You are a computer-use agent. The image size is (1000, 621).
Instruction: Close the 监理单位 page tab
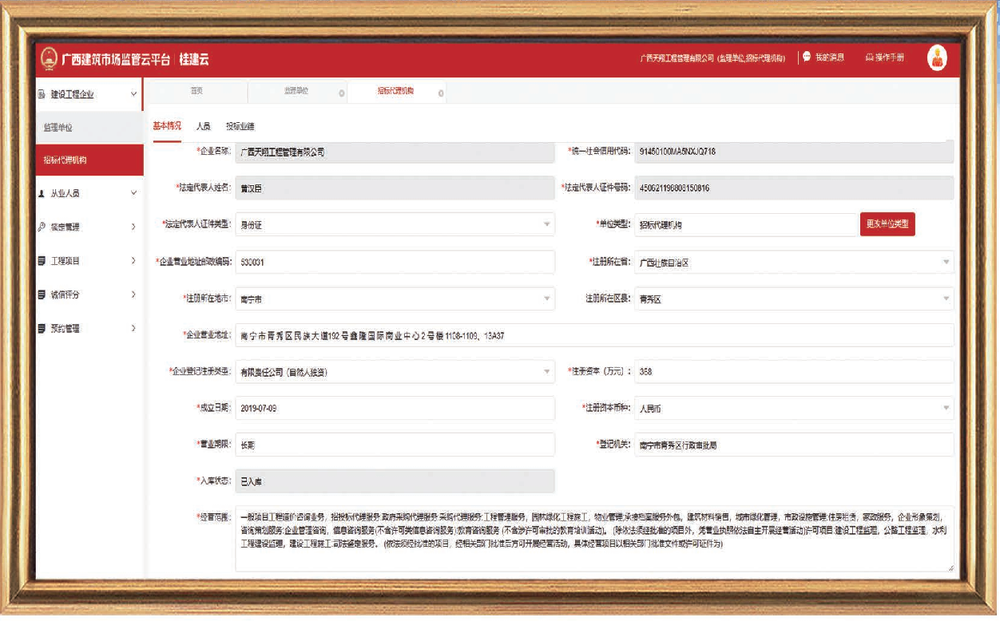pos(341,93)
